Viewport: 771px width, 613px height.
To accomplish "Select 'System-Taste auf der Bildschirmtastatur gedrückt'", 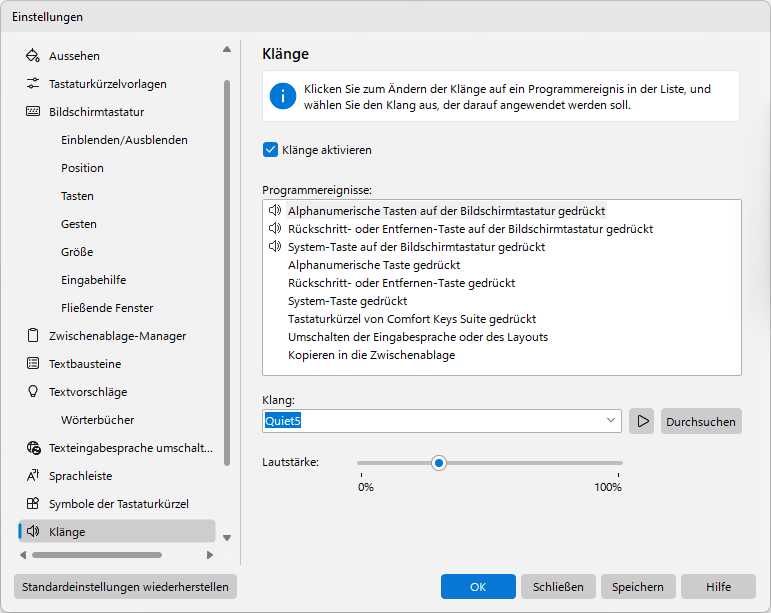I will click(x=416, y=247).
